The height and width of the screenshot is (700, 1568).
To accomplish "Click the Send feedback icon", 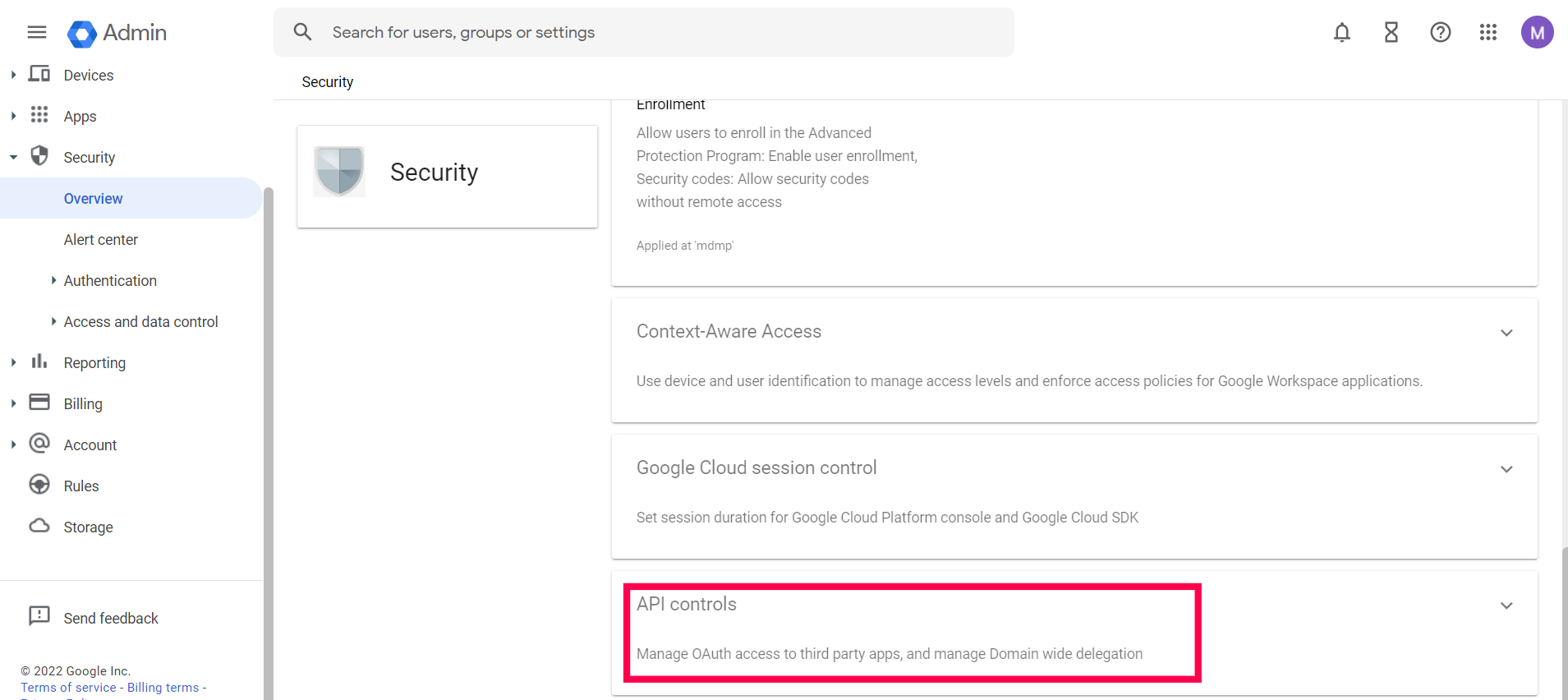I will (x=39, y=616).
